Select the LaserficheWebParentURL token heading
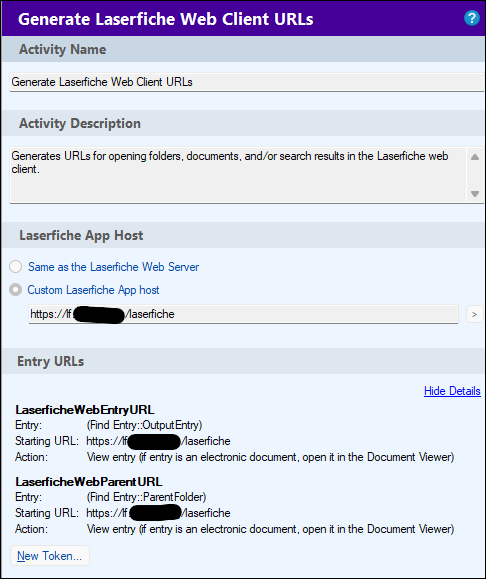The image size is (486, 579). click(89, 482)
